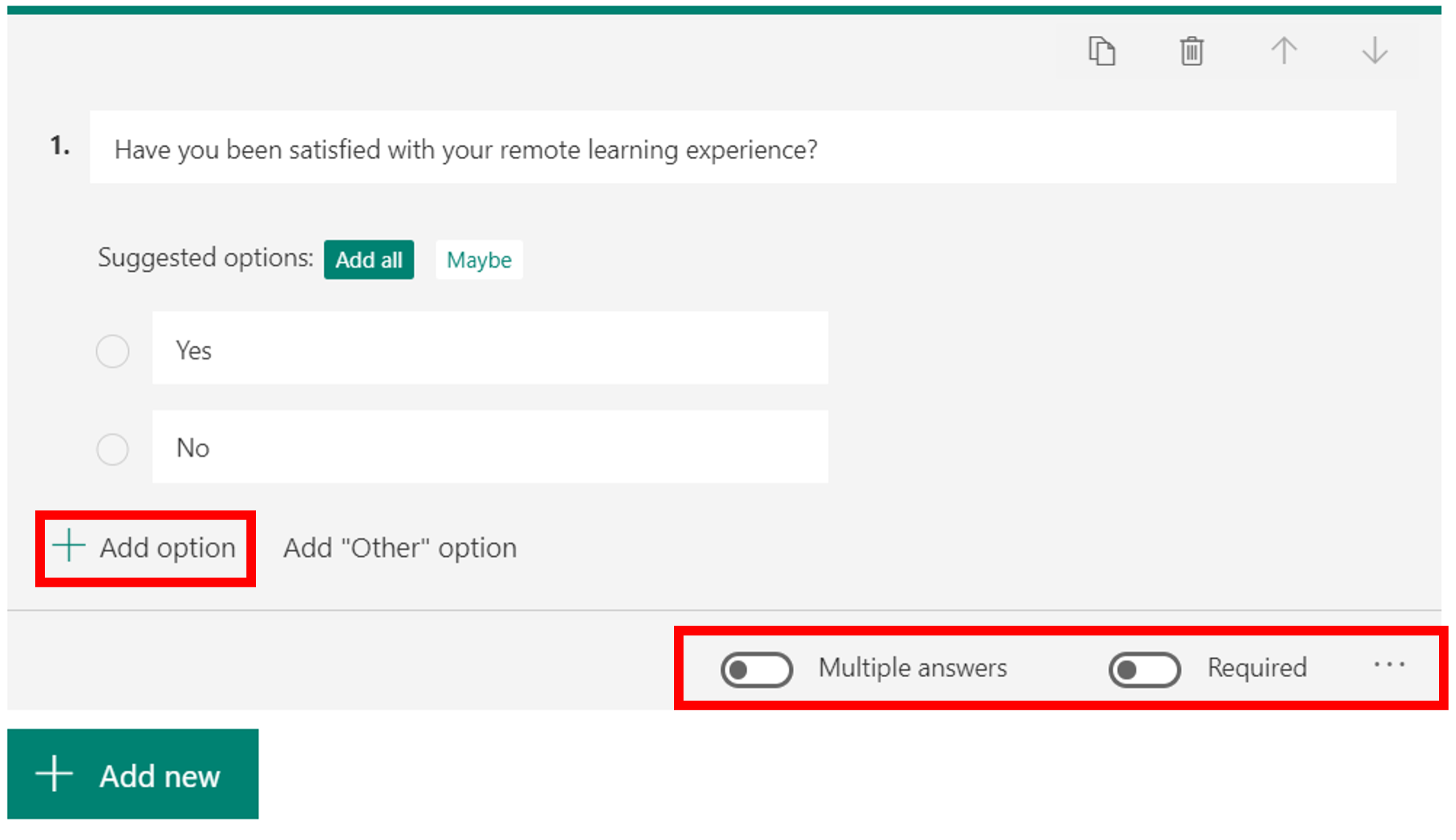Click the Multiple answers label text
1456x840 pixels.
point(912,668)
